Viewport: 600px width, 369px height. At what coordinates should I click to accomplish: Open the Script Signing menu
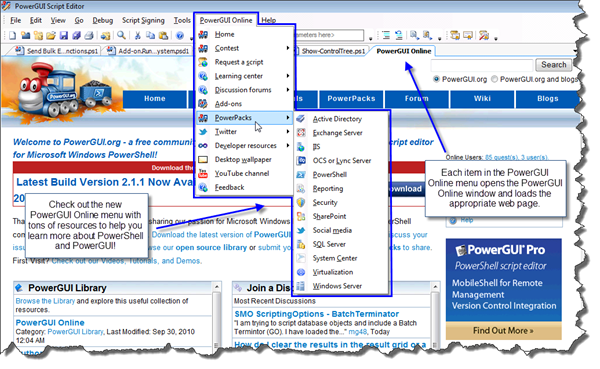tap(143, 20)
